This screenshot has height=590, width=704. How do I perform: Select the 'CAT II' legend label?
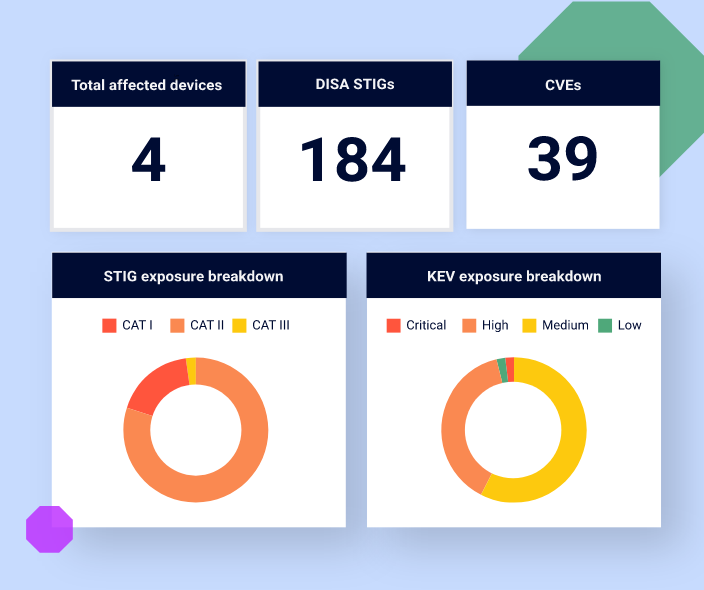tap(207, 325)
